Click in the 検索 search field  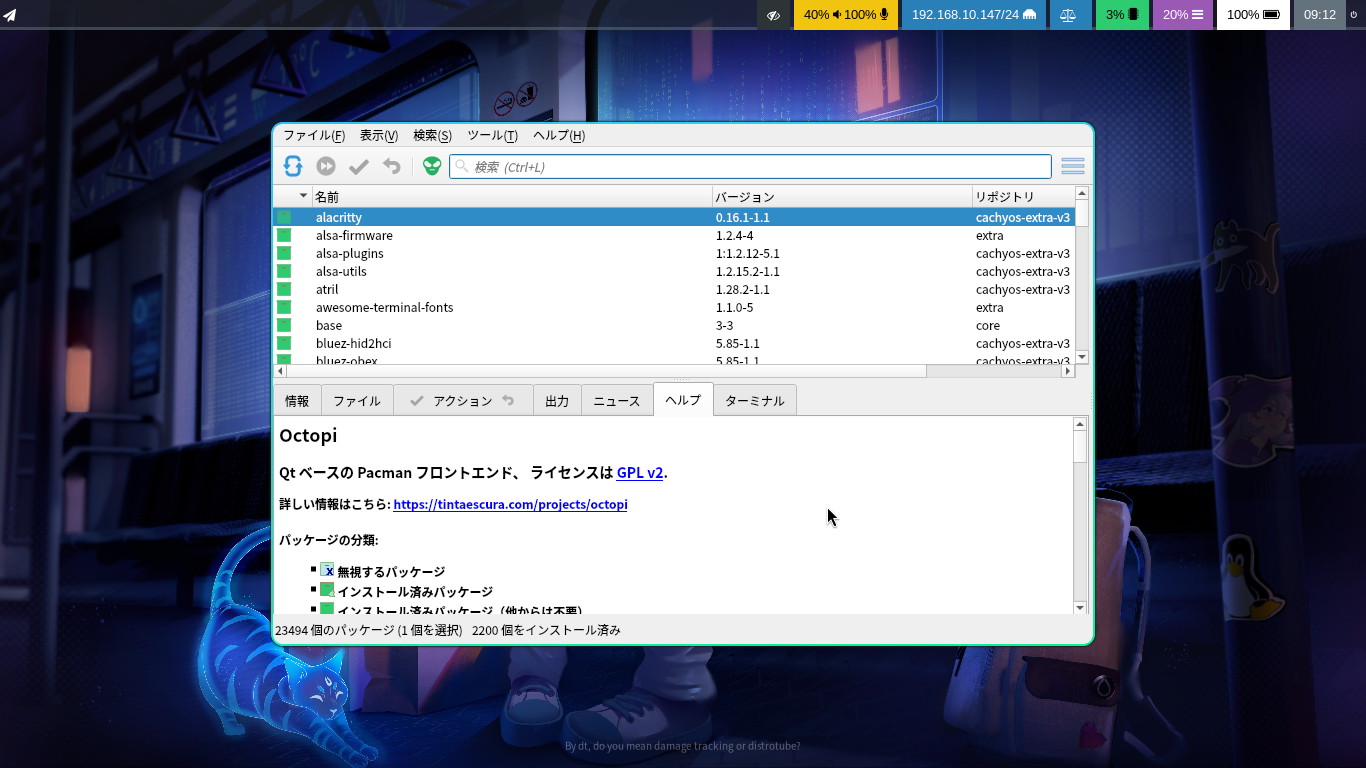pyautogui.click(x=750, y=167)
